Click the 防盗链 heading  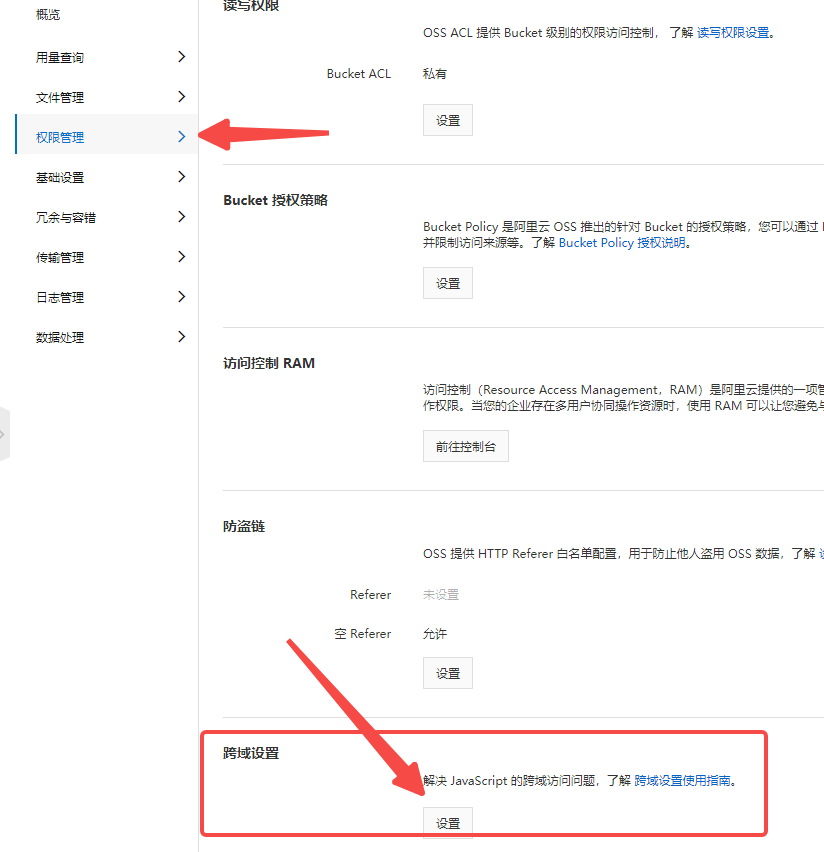[244, 527]
